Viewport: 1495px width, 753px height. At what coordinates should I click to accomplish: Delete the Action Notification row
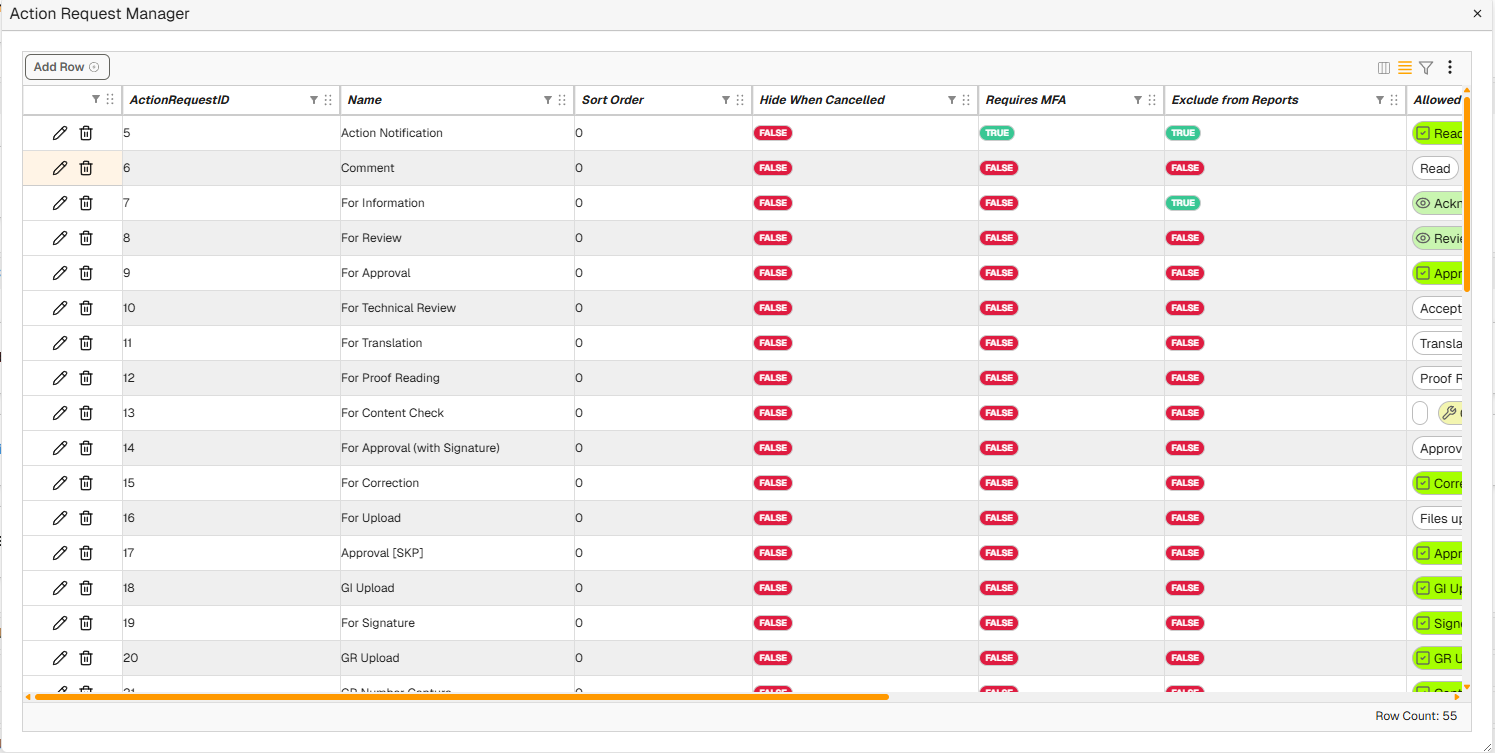(x=86, y=133)
